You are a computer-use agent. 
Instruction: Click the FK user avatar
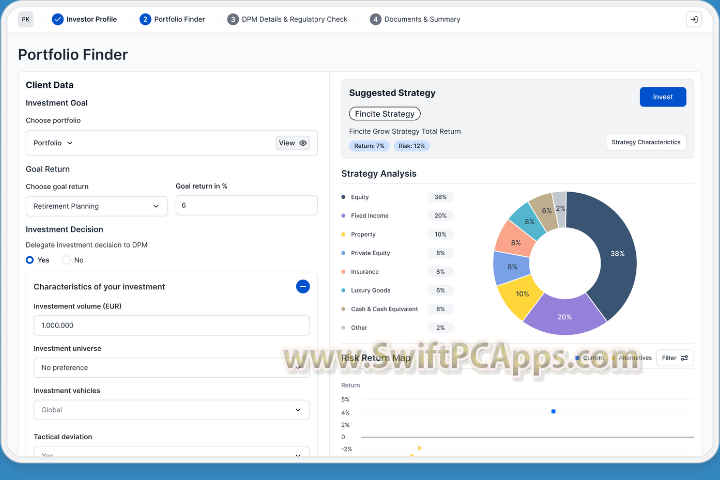[x=26, y=19]
